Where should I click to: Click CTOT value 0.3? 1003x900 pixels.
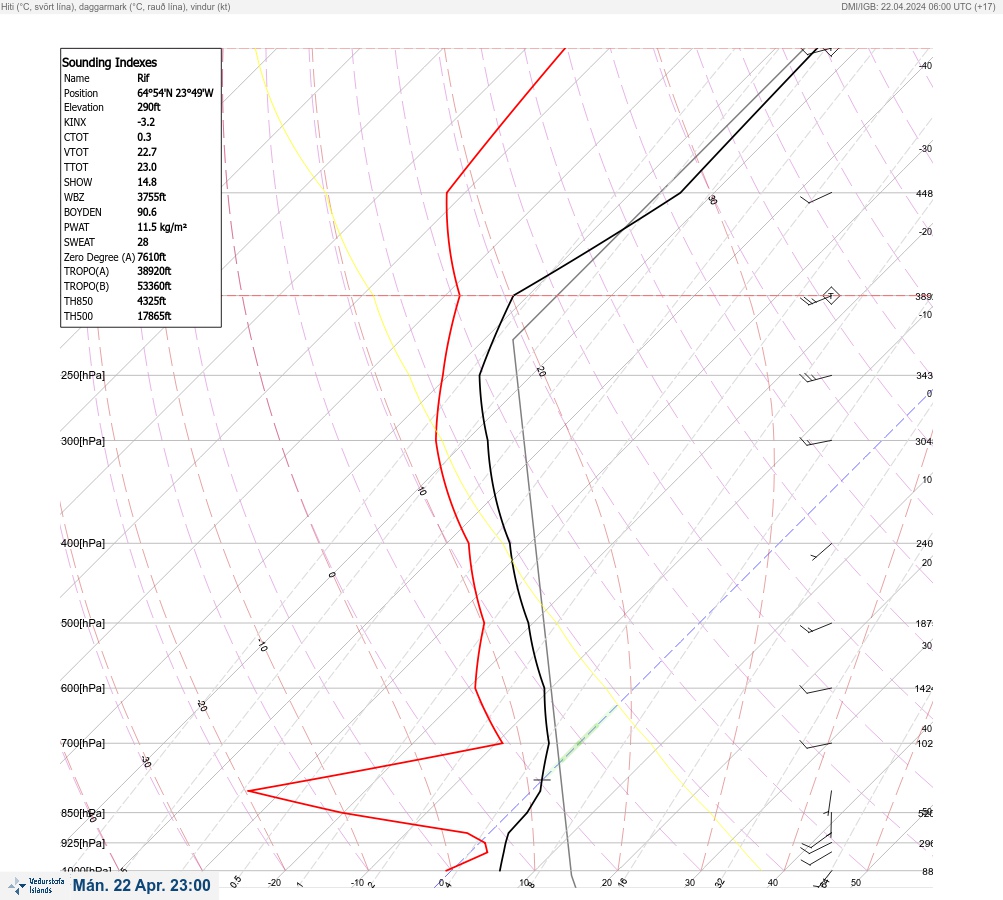[x=144, y=137]
